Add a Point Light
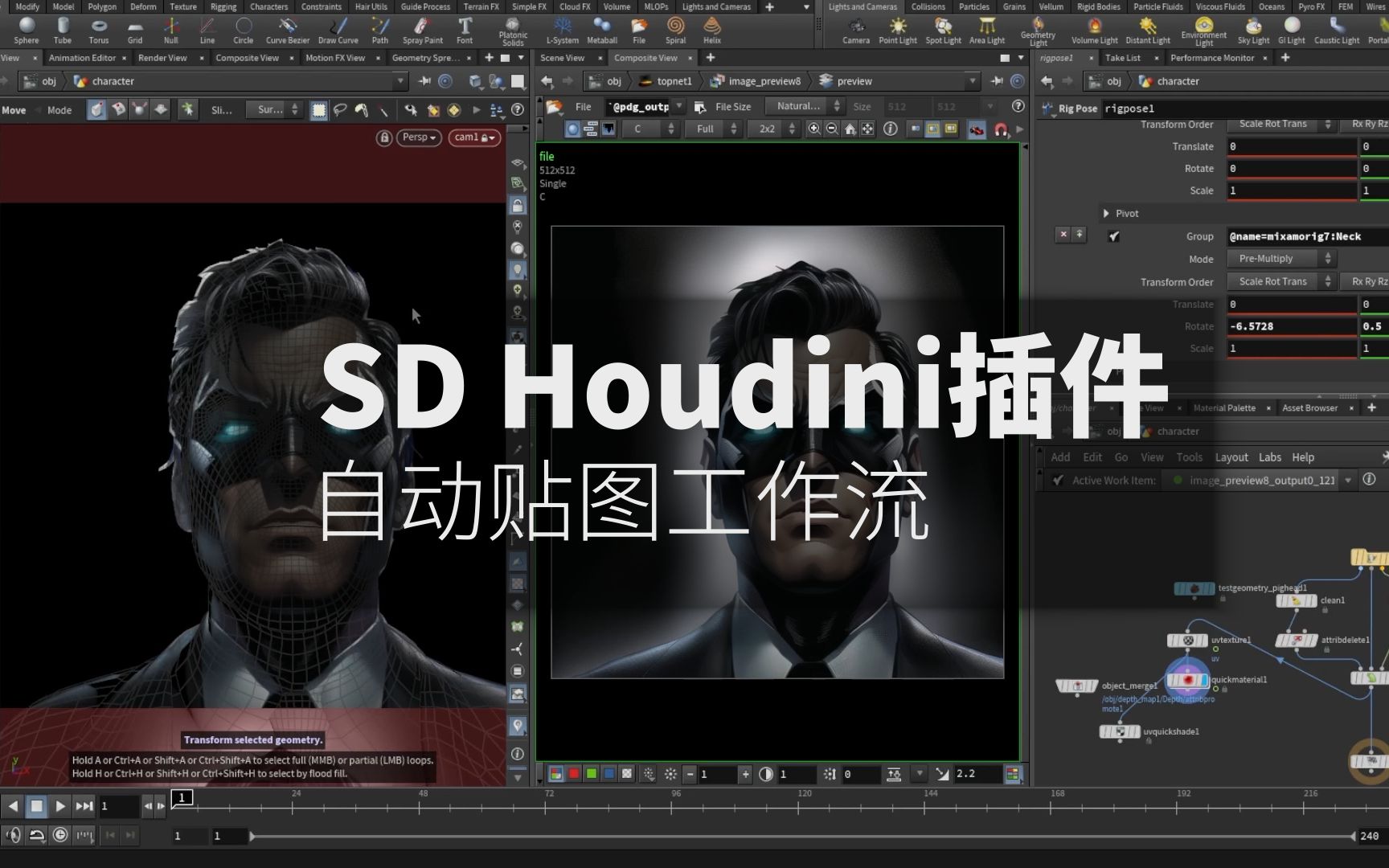The height and width of the screenshot is (868, 1389). (x=897, y=31)
